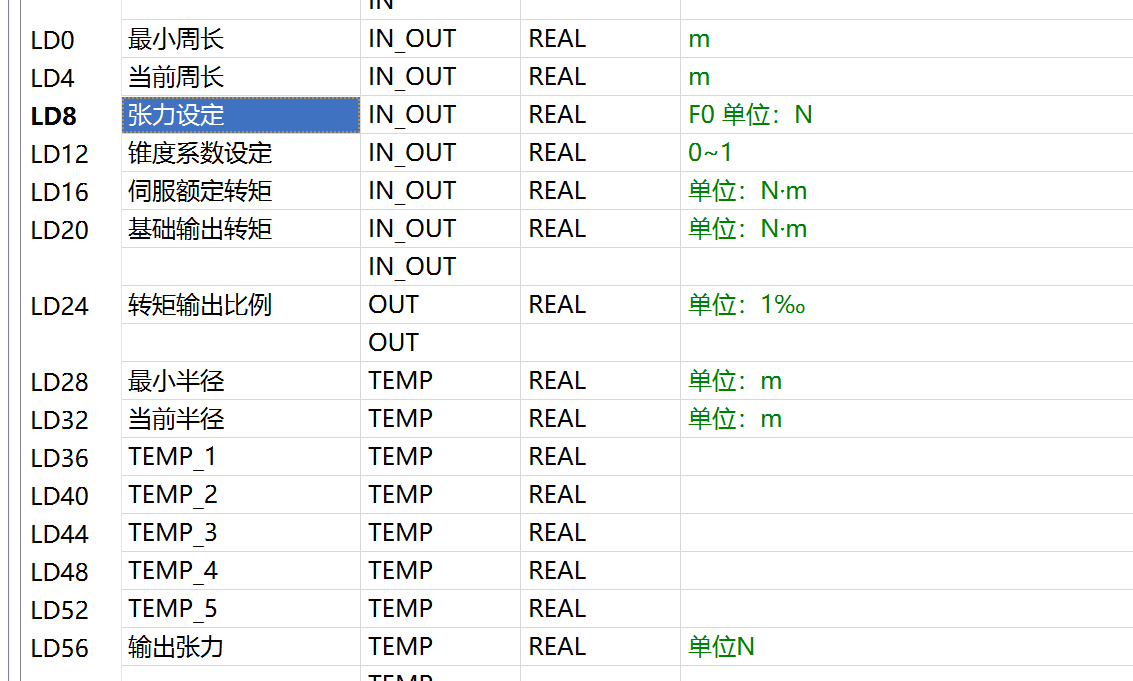The width and height of the screenshot is (1133, 681).
Task: Click REAL data type in LD8 row
Action: (557, 114)
